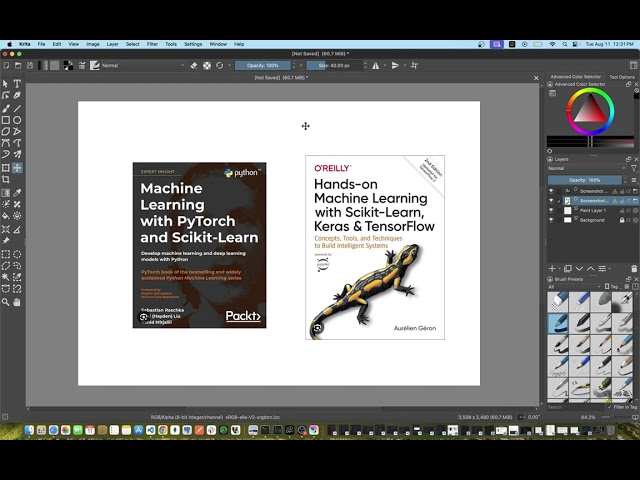Select the Paint Layer 1 layer row
Viewport: 640px width, 480px height.
click(593, 210)
